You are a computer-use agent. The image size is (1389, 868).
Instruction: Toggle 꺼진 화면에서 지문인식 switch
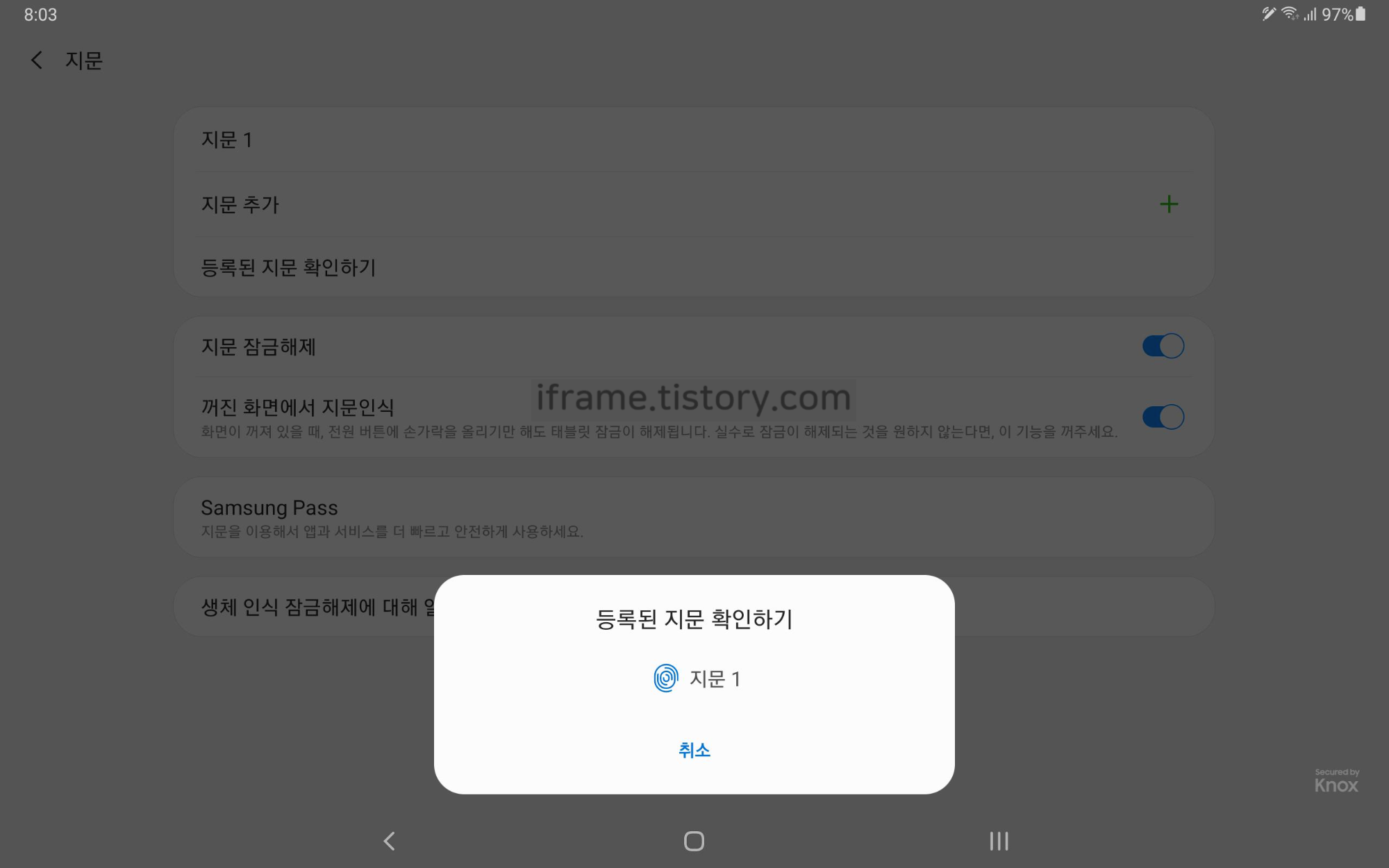[x=1163, y=417]
